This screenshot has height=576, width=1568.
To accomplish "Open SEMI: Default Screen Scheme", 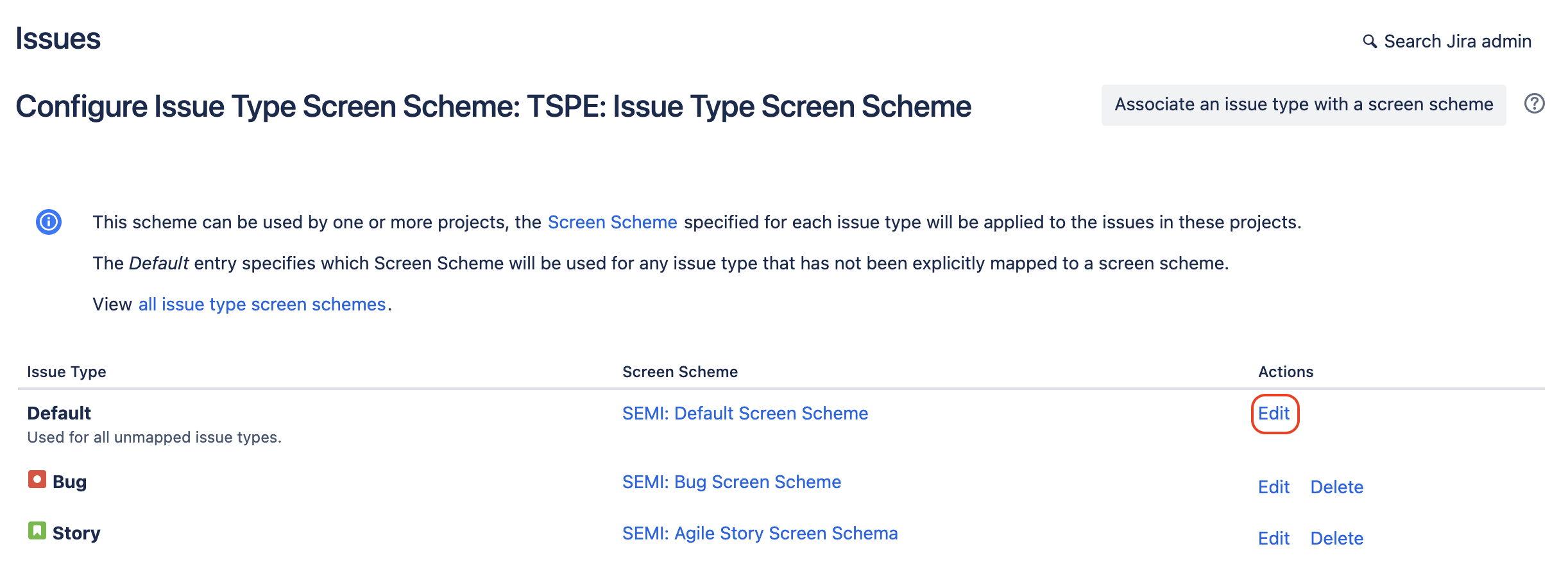I will click(746, 413).
